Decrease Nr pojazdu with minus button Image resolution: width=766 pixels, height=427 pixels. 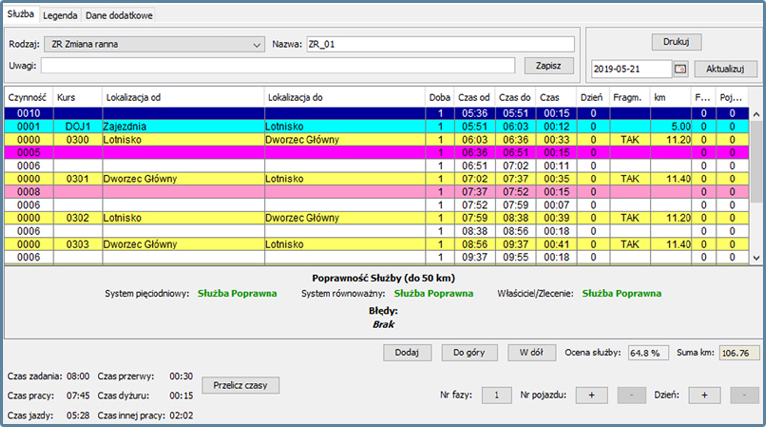click(x=631, y=395)
